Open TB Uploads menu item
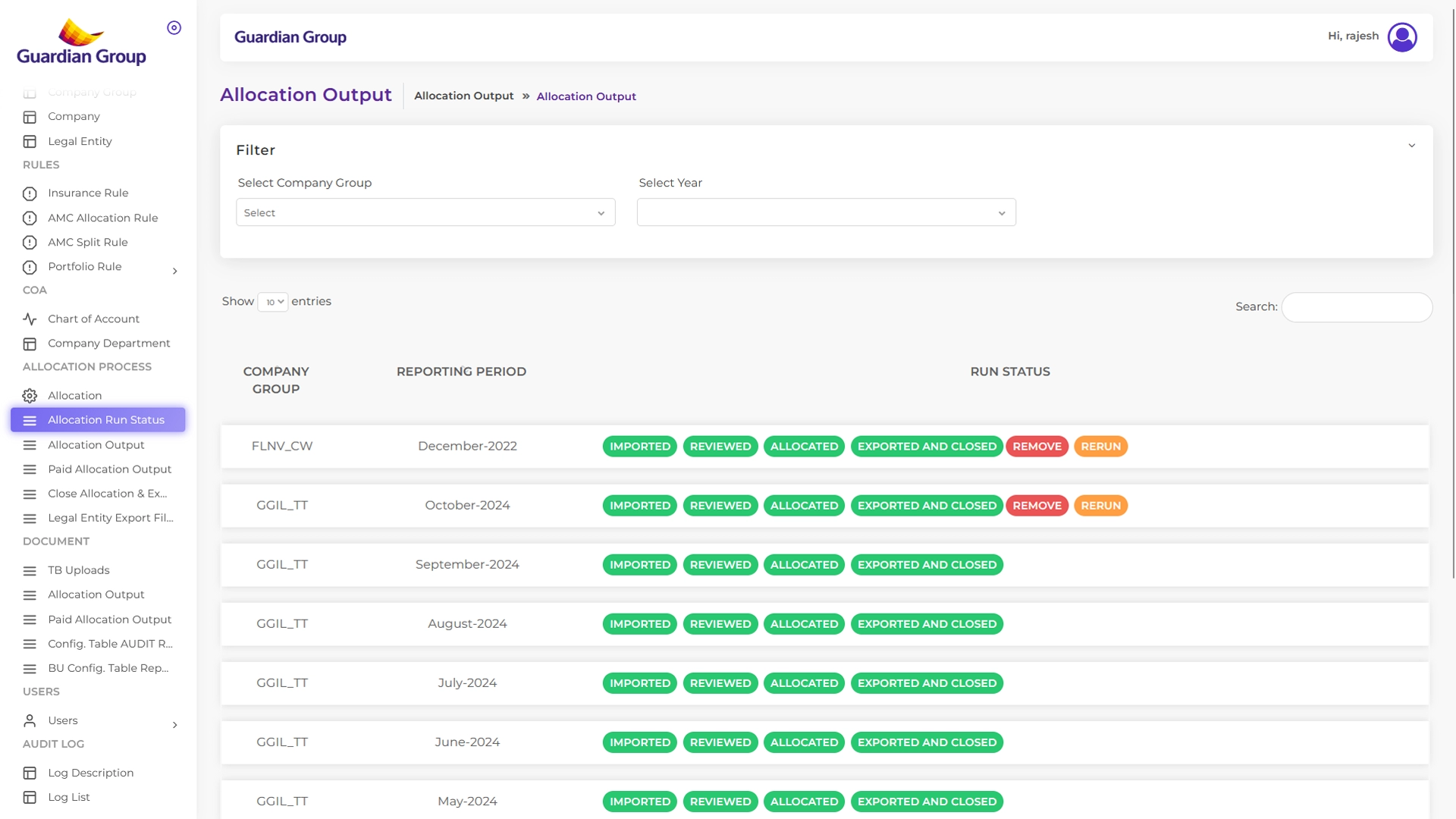Screen dimensions: 1456x819 pos(78,570)
